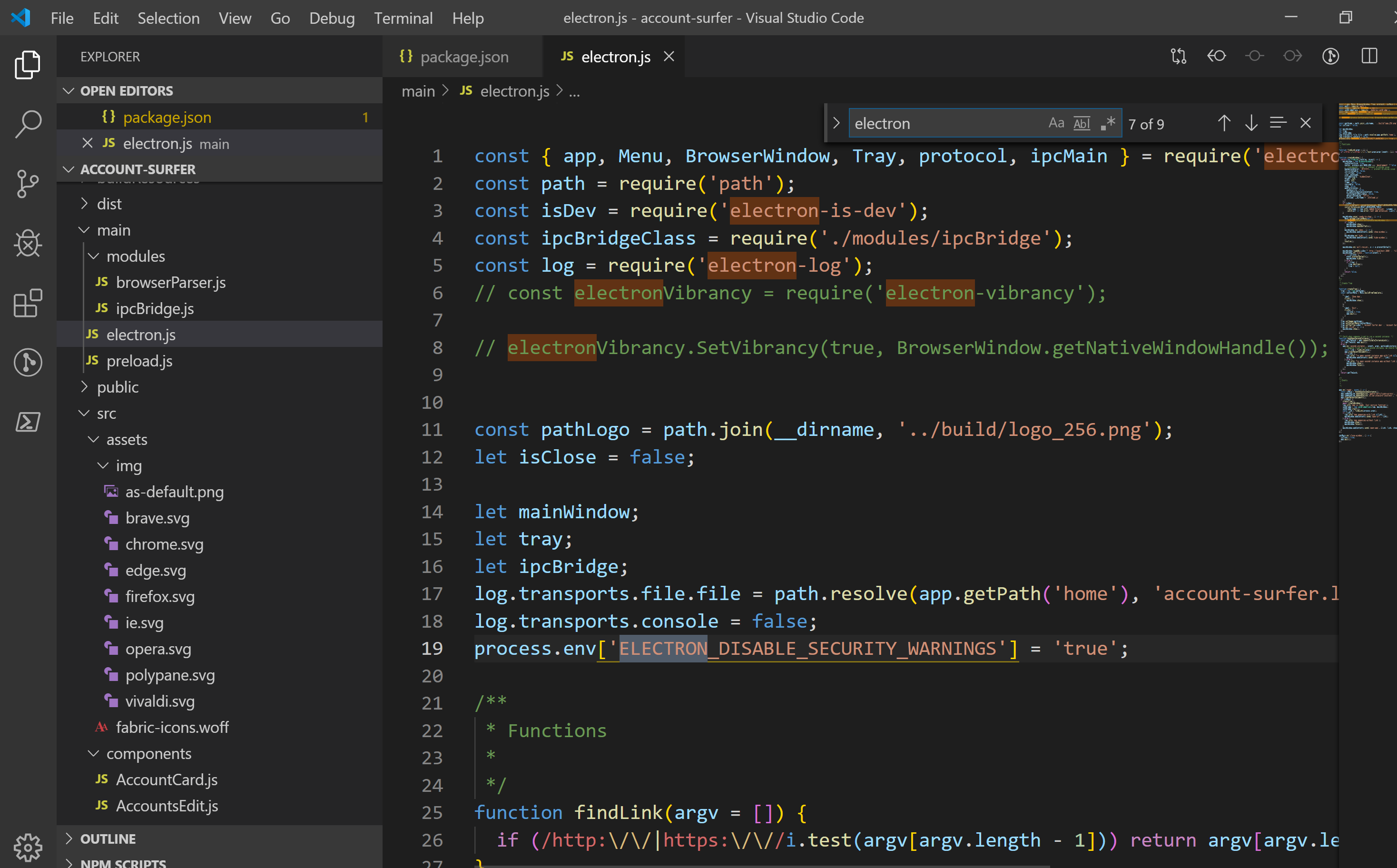This screenshot has height=868, width=1397.
Task: Open the Terminal menu
Action: coord(403,19)
